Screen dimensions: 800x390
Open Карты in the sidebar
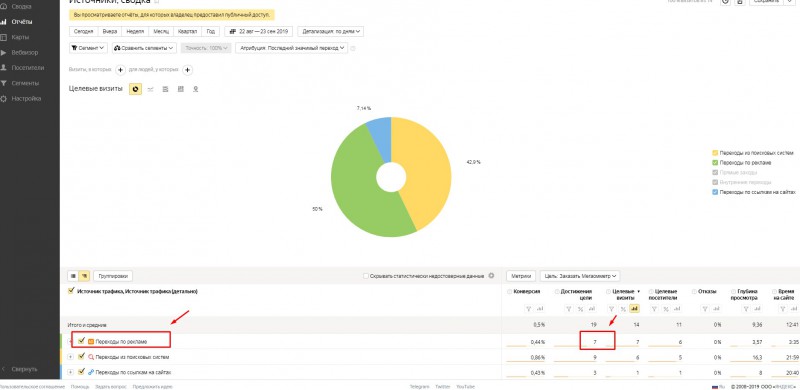coord(19,37)
